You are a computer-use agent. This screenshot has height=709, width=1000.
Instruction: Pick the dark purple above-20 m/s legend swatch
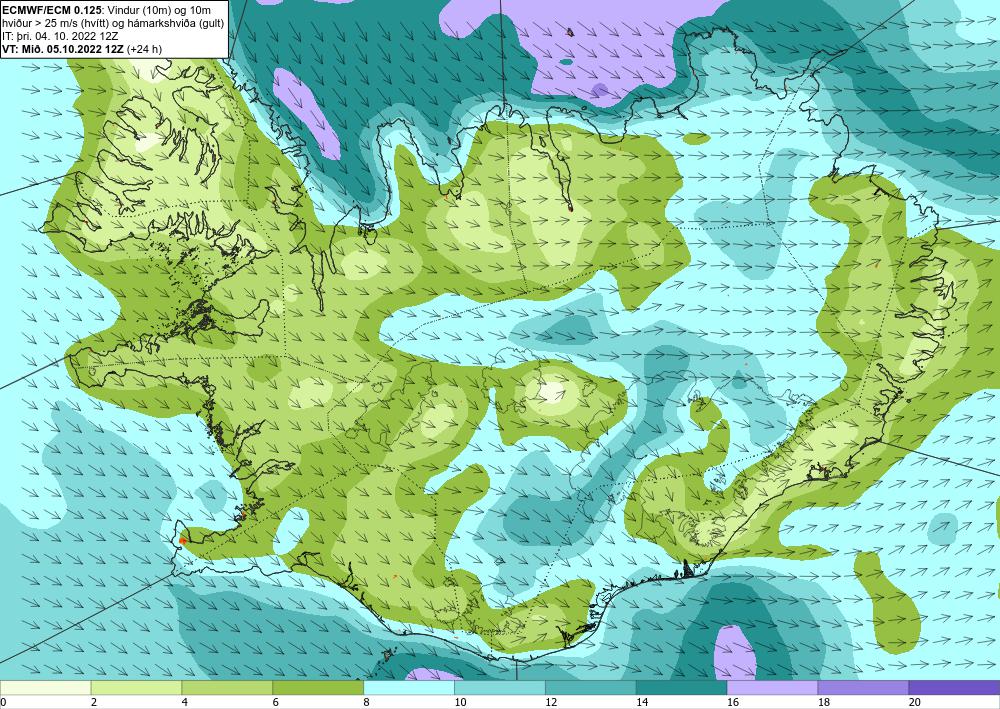click(954, 688)
